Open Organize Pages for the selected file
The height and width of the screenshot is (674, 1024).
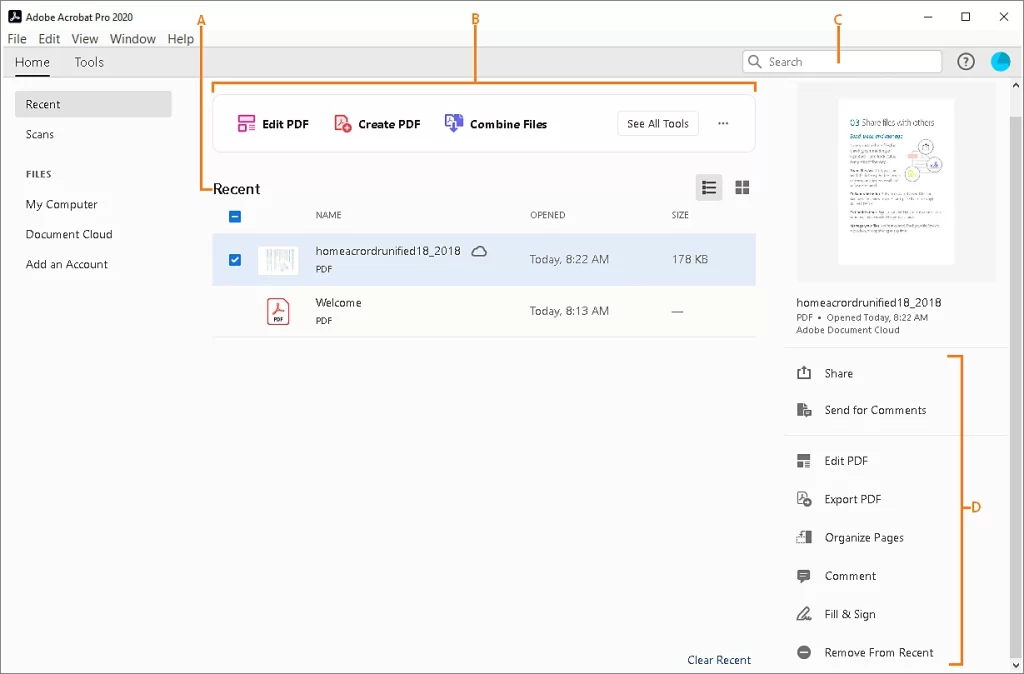(862, 537)
